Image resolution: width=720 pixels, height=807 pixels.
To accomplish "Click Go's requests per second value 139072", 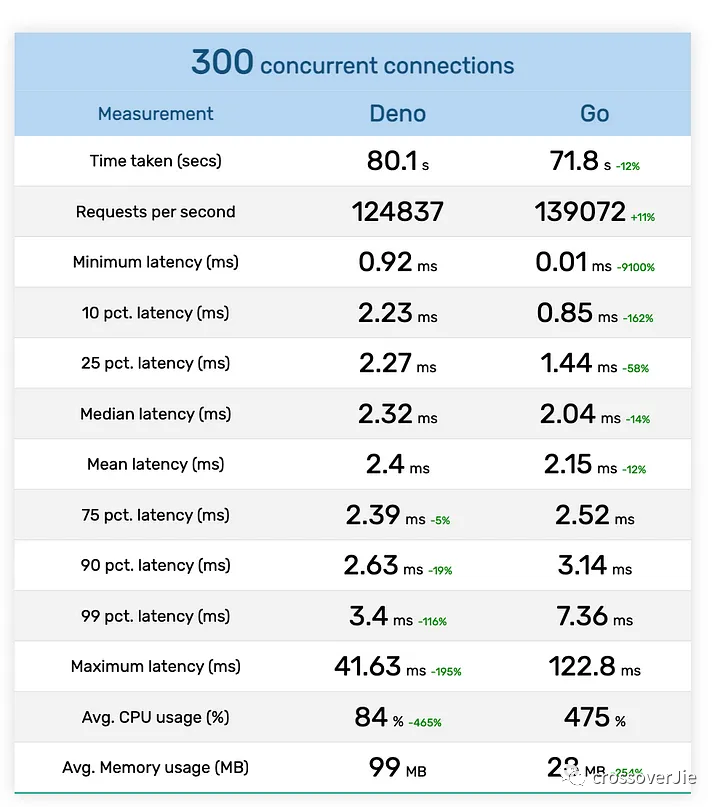I will (580, 212).
